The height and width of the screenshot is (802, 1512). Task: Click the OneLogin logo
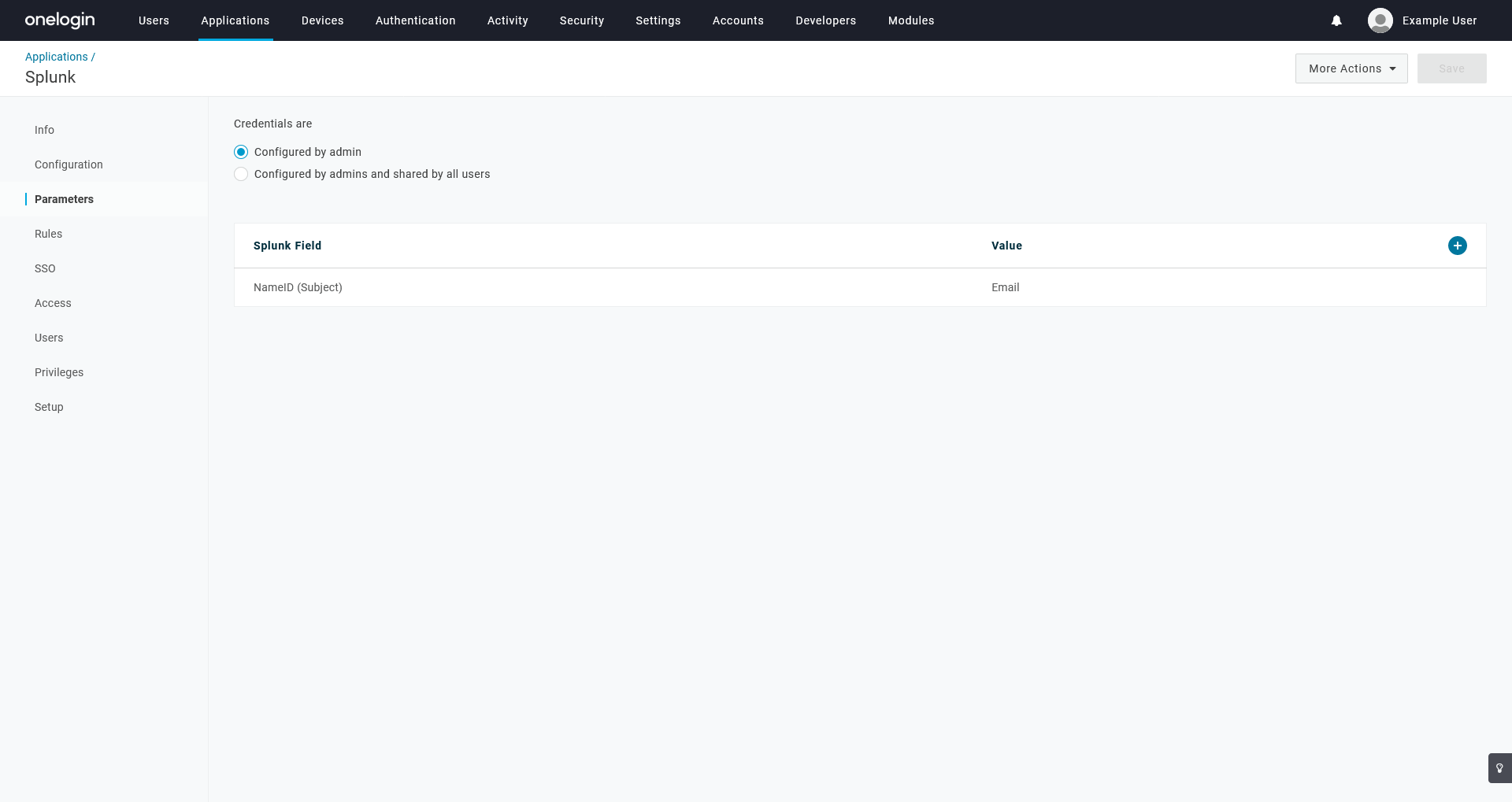[x=59, y=20]
